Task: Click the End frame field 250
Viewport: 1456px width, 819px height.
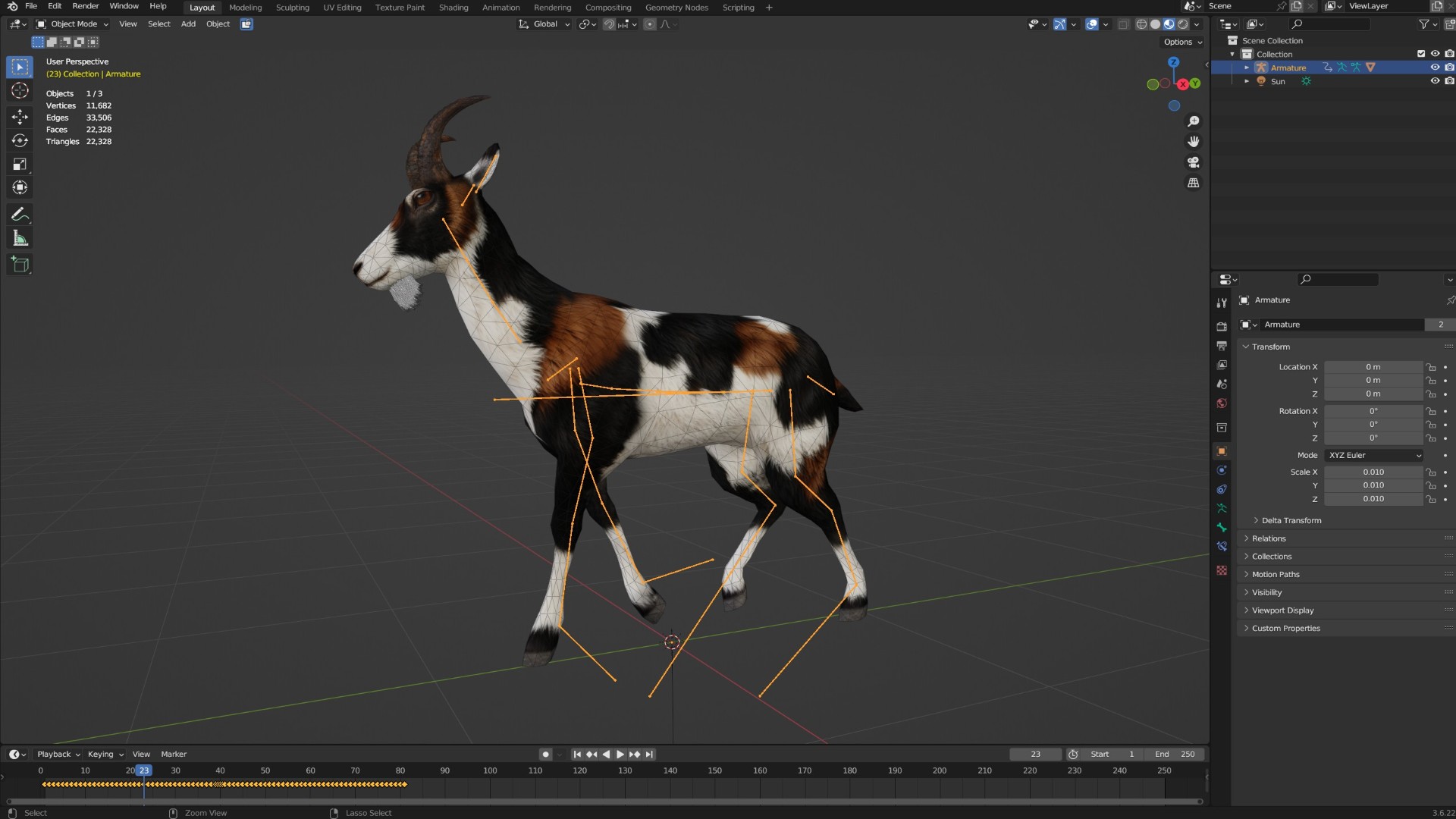Action: (1175, 755)
